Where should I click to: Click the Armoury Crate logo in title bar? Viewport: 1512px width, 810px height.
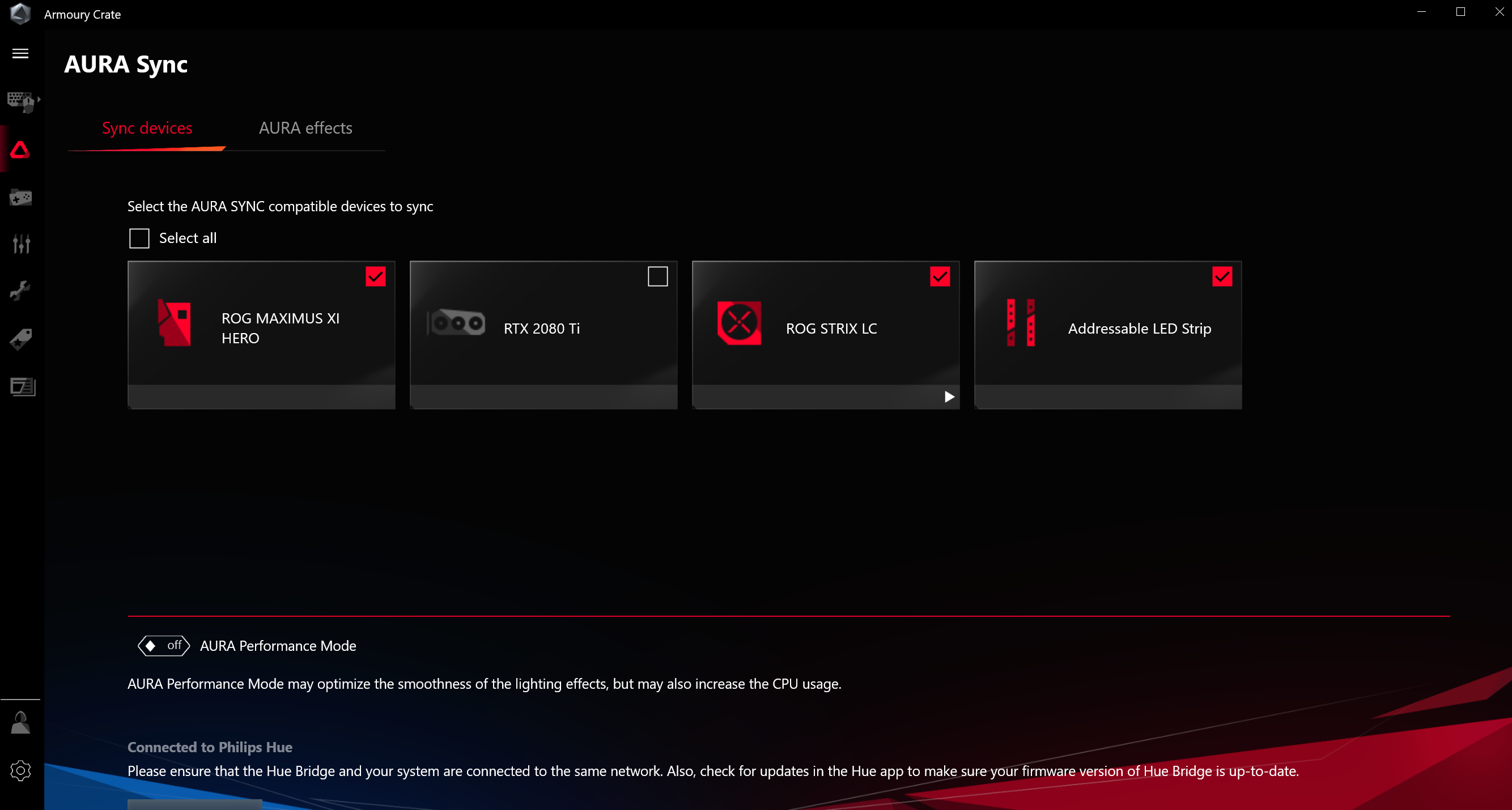tap(20, 14)
